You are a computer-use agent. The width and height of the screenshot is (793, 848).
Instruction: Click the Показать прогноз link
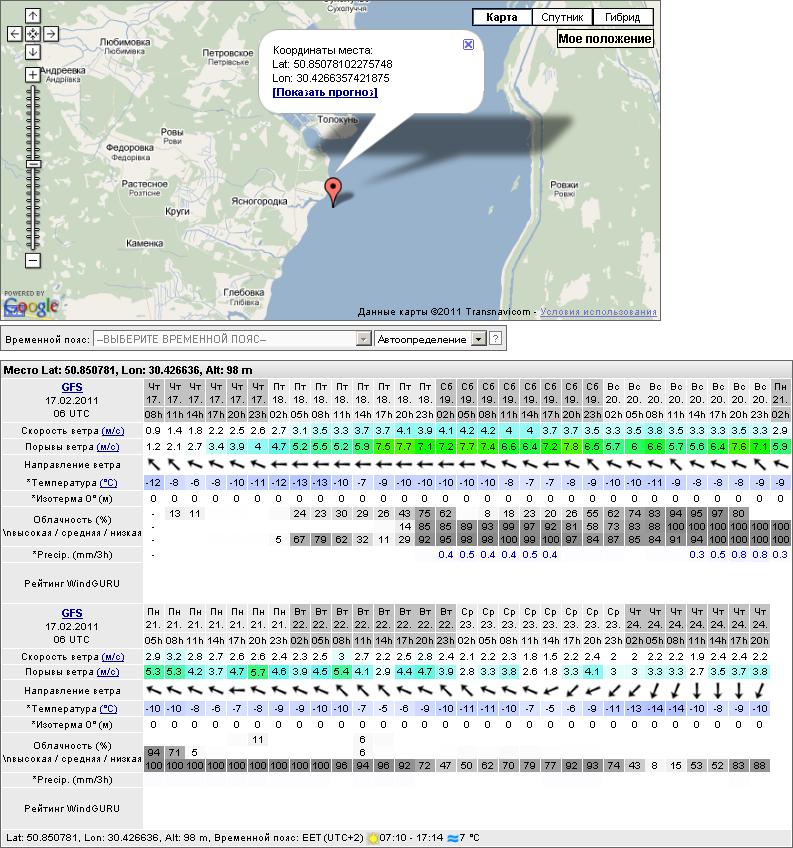coord(325,92)
